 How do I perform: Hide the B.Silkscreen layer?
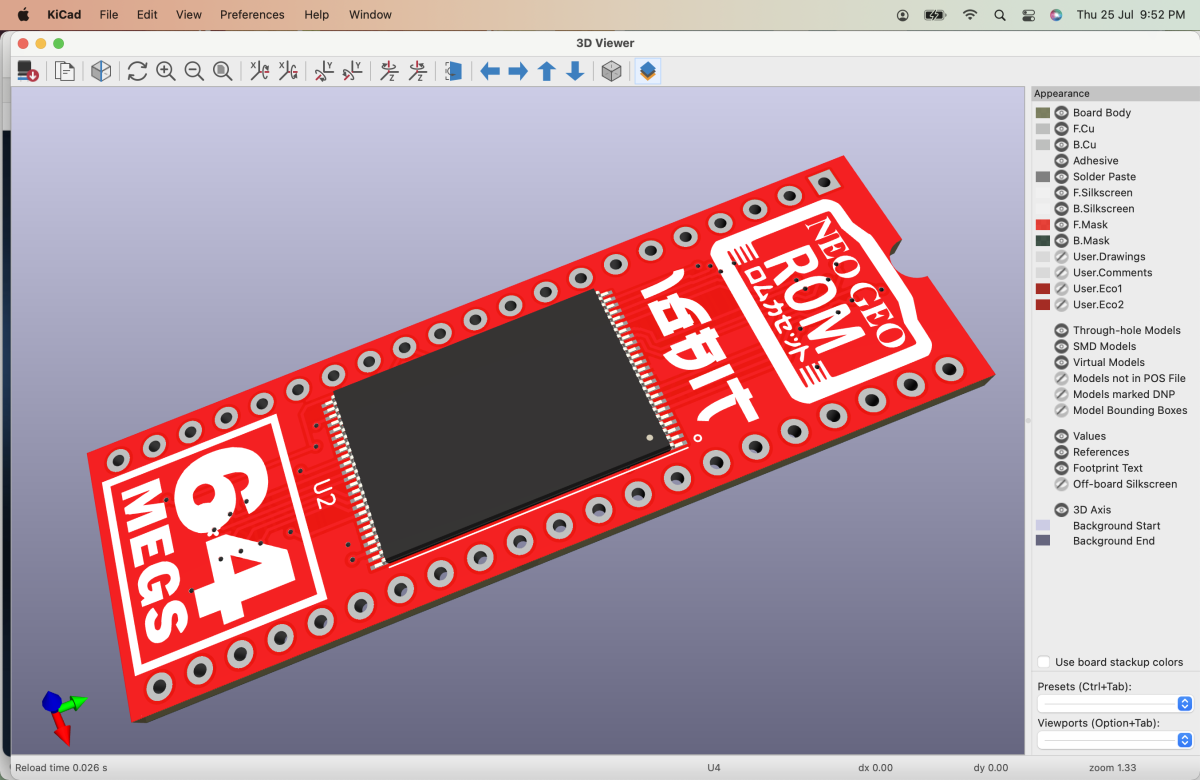tap(1062, 209)
